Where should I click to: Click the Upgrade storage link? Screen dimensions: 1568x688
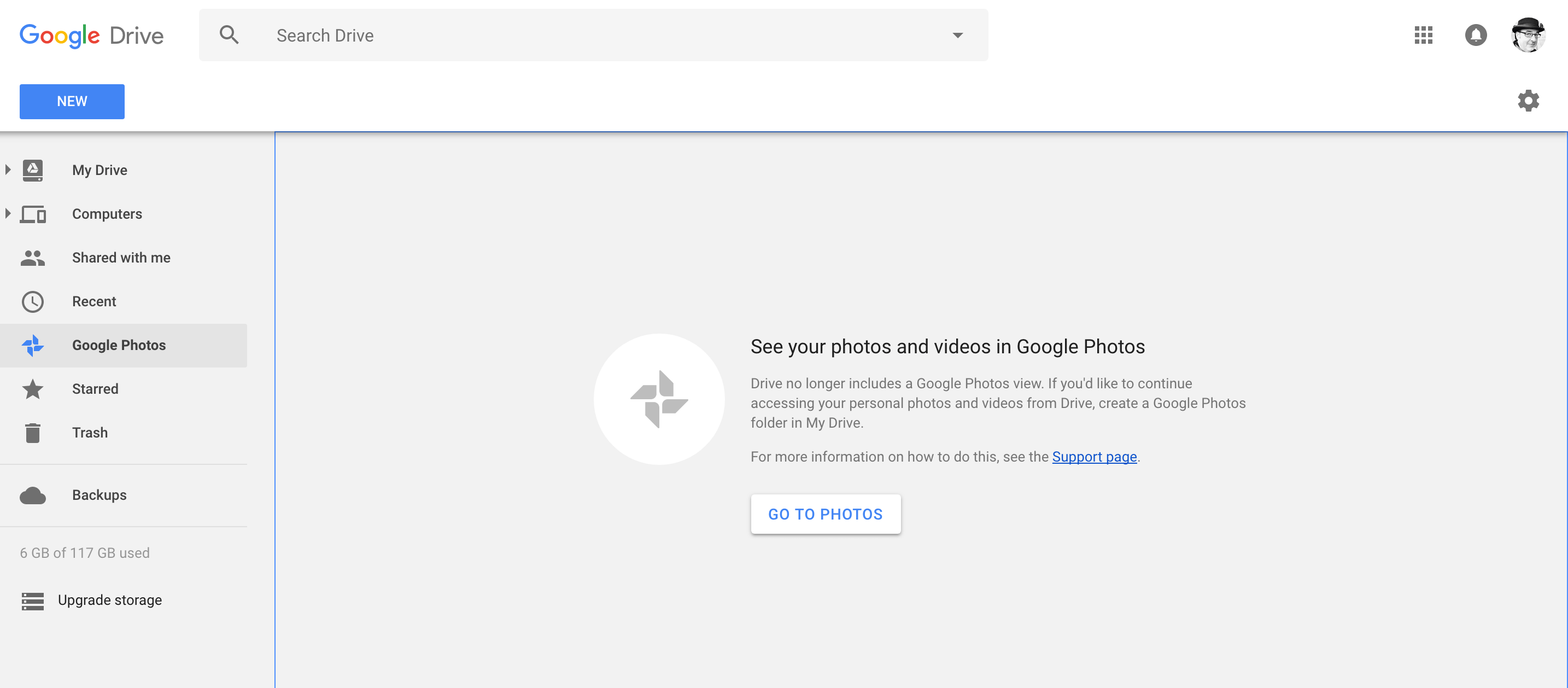click(109, 600)
